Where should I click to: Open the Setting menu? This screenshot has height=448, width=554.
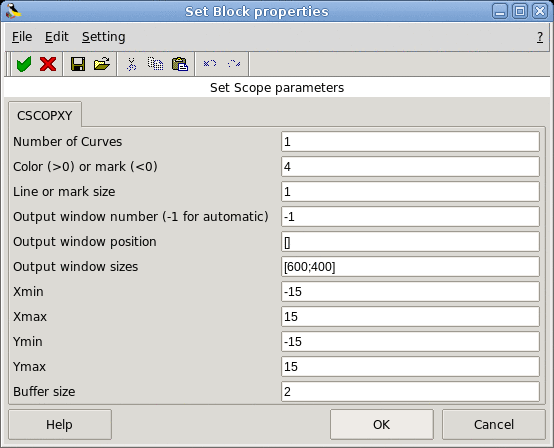(x=104, y=37)
